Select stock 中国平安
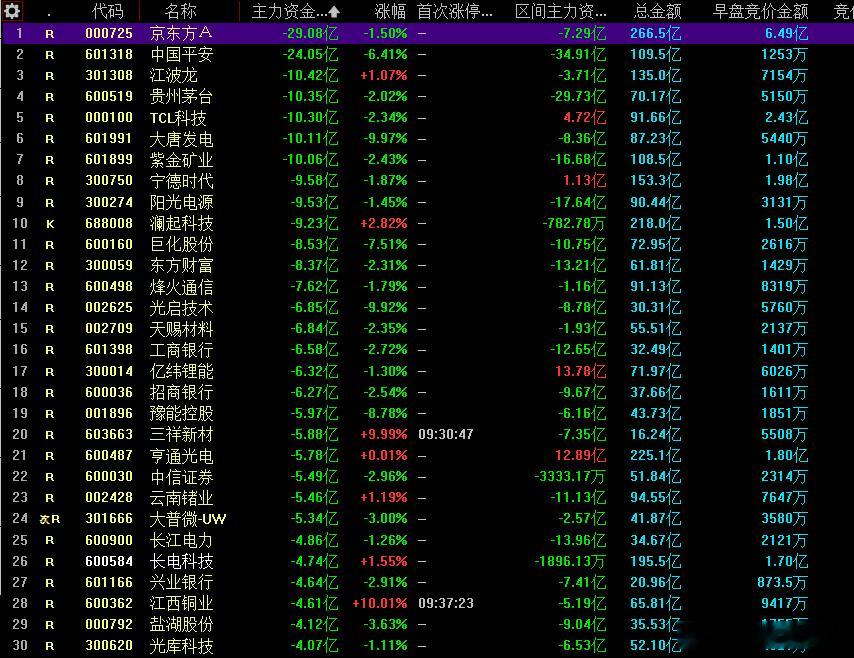 [x=181, y=54]
